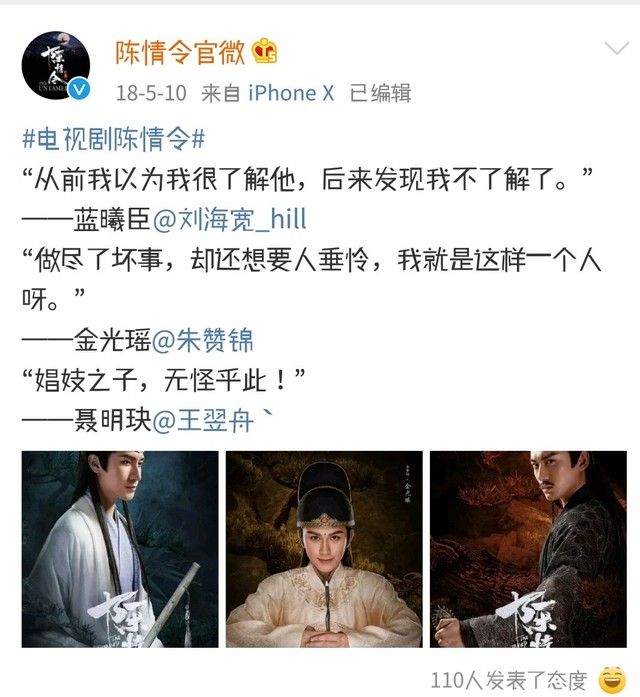Tap the laughing emoji reaction icon
The height and width of the screenshot is (697, 640).
tap(612, 680)
